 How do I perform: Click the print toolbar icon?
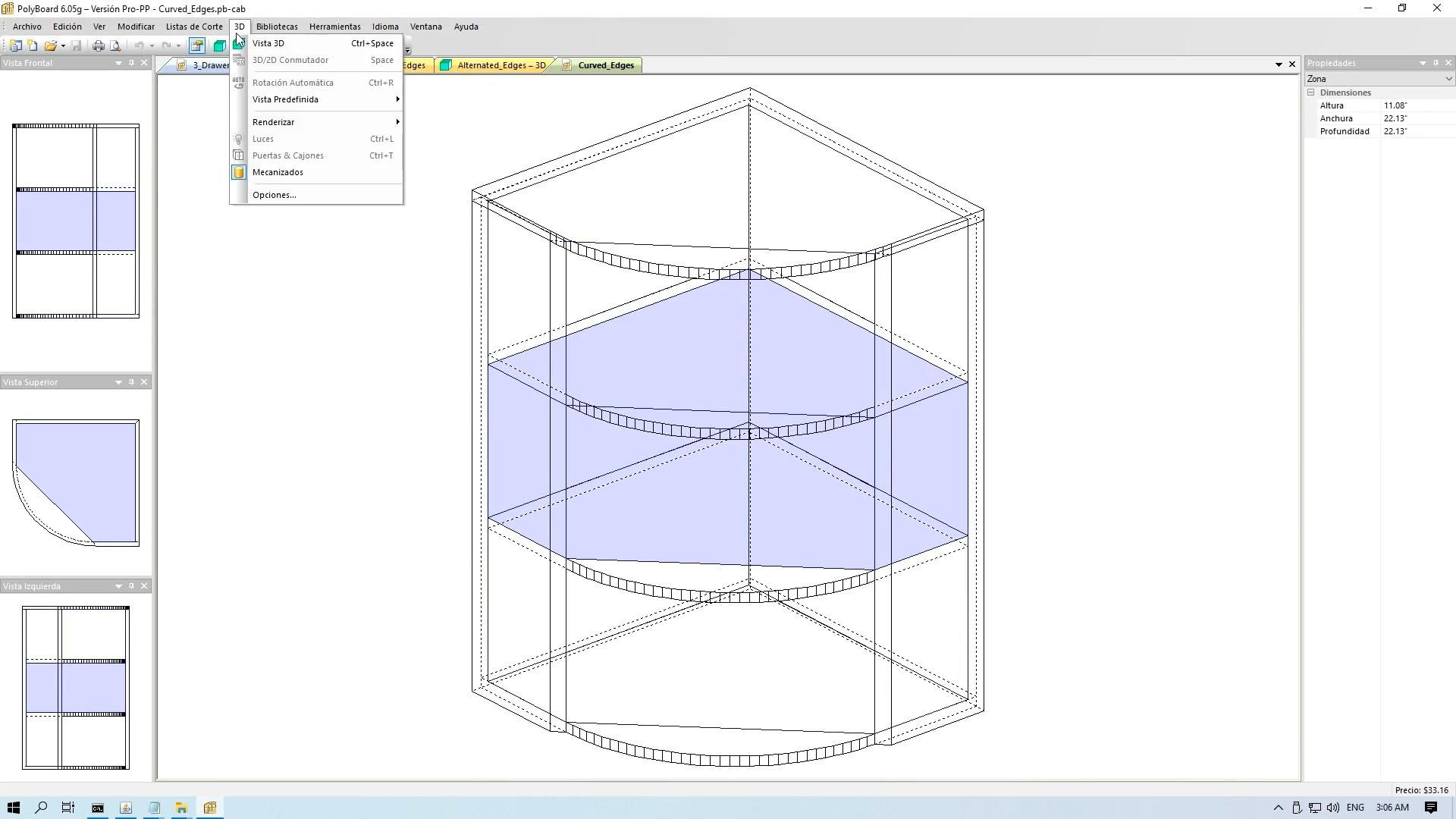(x=98, y=45)
